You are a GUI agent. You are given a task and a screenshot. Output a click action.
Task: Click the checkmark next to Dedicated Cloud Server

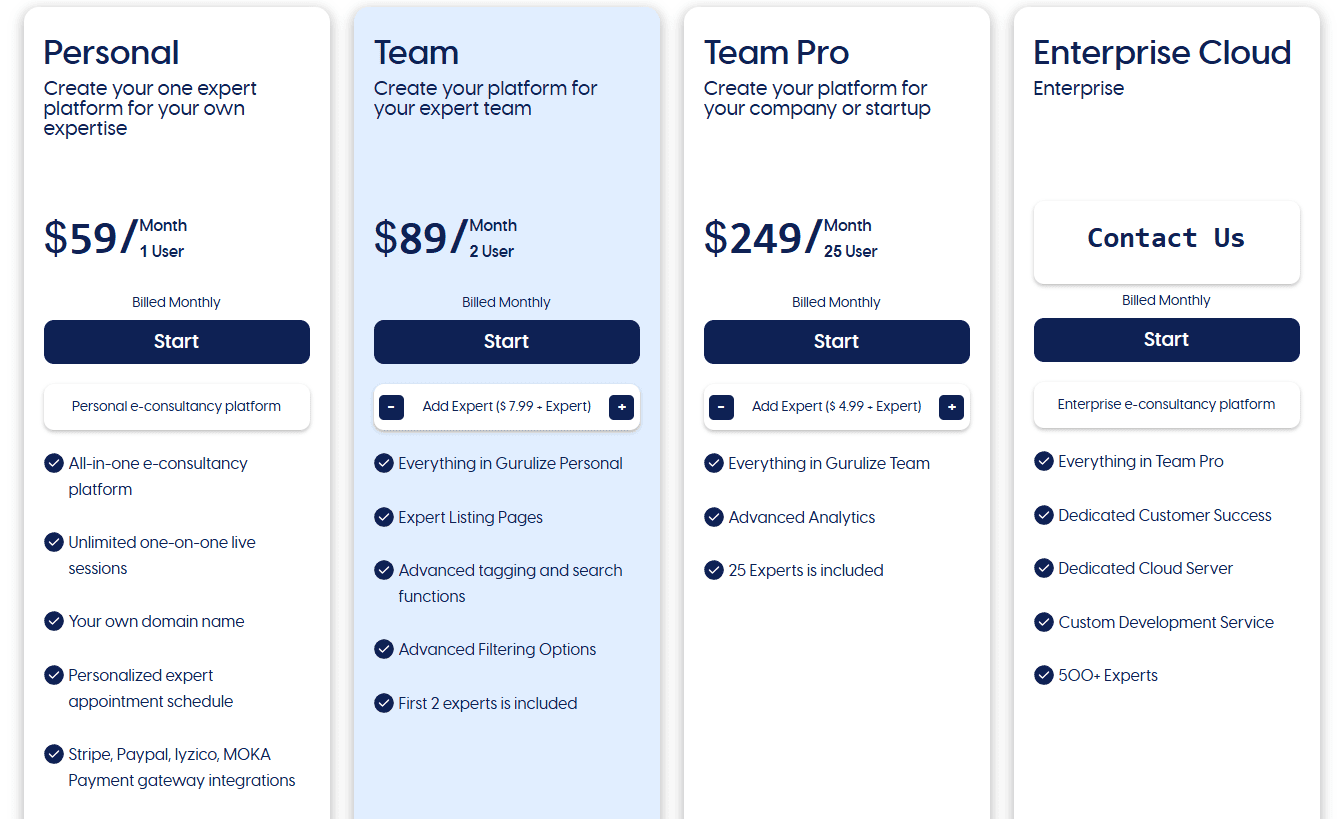(1044, 568)
